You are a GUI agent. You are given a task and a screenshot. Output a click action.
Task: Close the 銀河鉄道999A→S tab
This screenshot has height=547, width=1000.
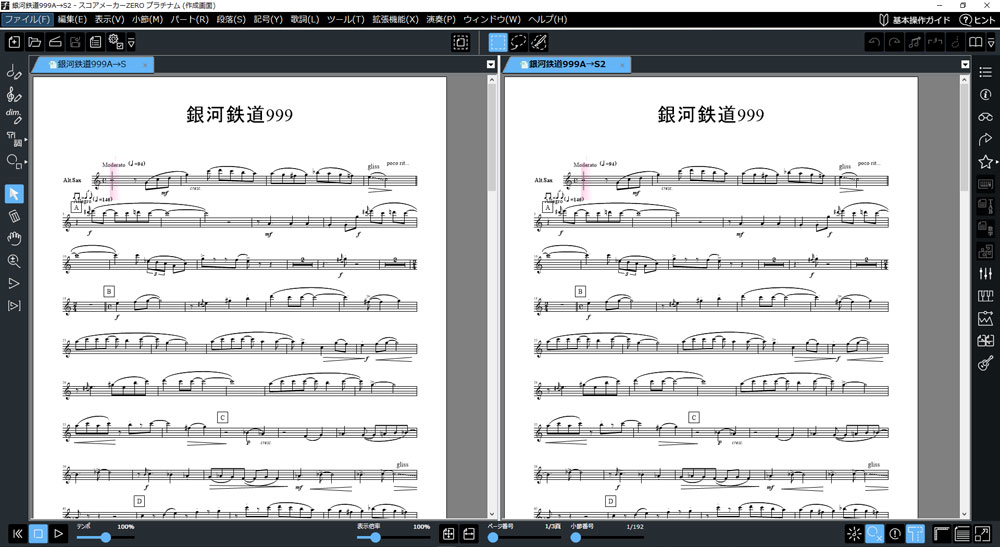[x=145, y=64]
